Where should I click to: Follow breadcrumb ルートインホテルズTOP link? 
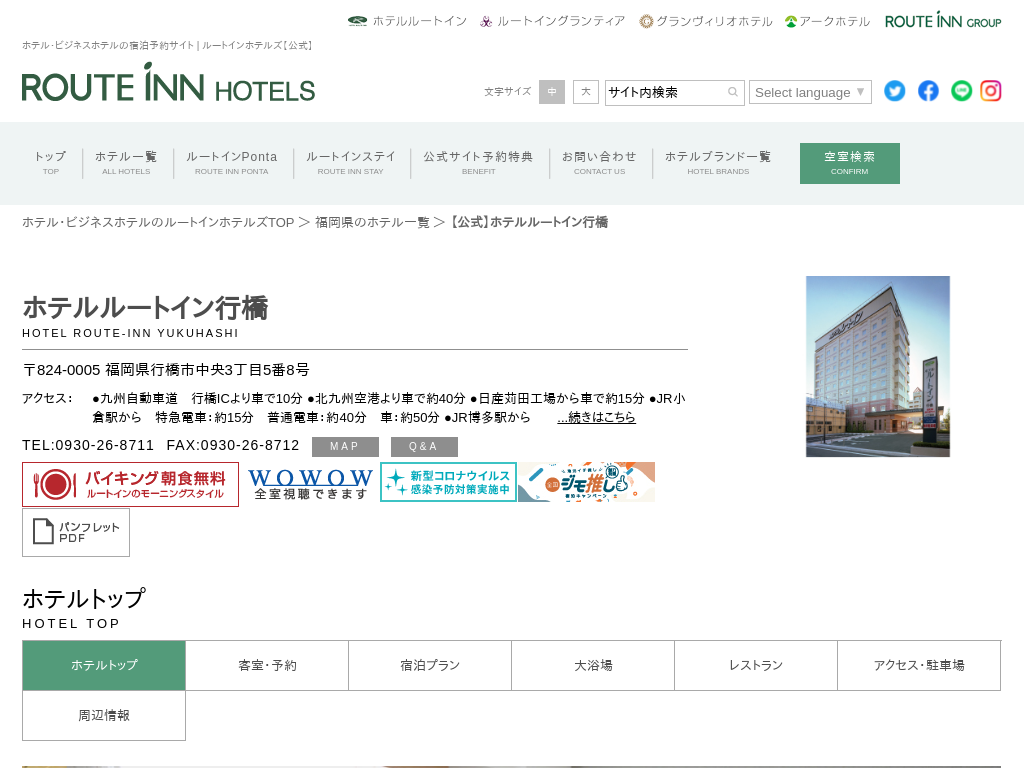point(158,222)
